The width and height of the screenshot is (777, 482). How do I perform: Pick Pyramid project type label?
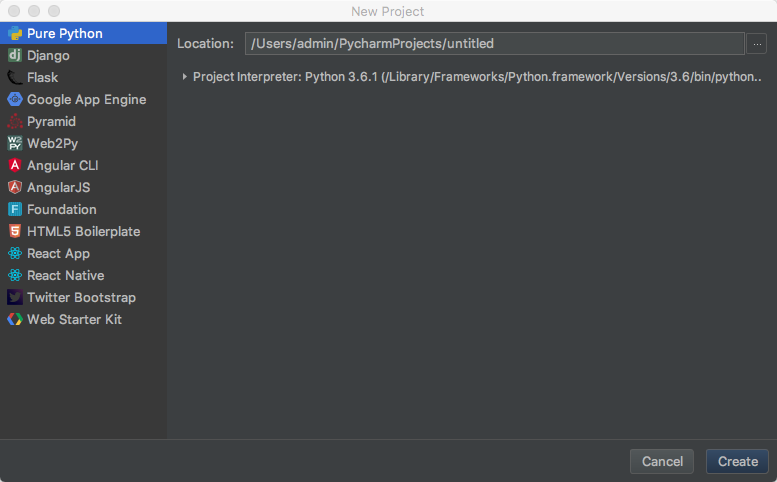52,121
